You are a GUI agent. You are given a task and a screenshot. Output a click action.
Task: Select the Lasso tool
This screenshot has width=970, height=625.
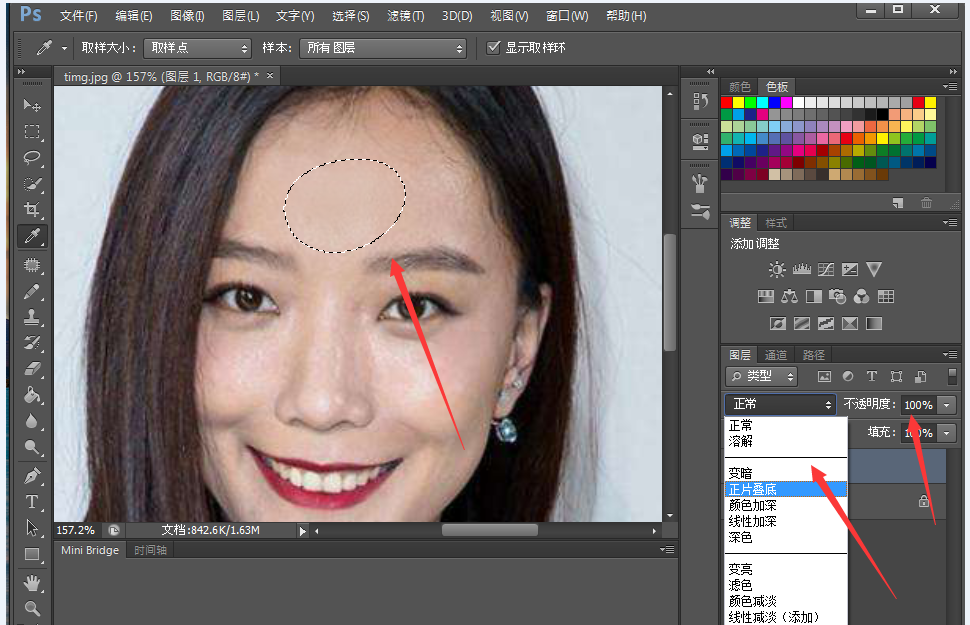click(32, 158)
